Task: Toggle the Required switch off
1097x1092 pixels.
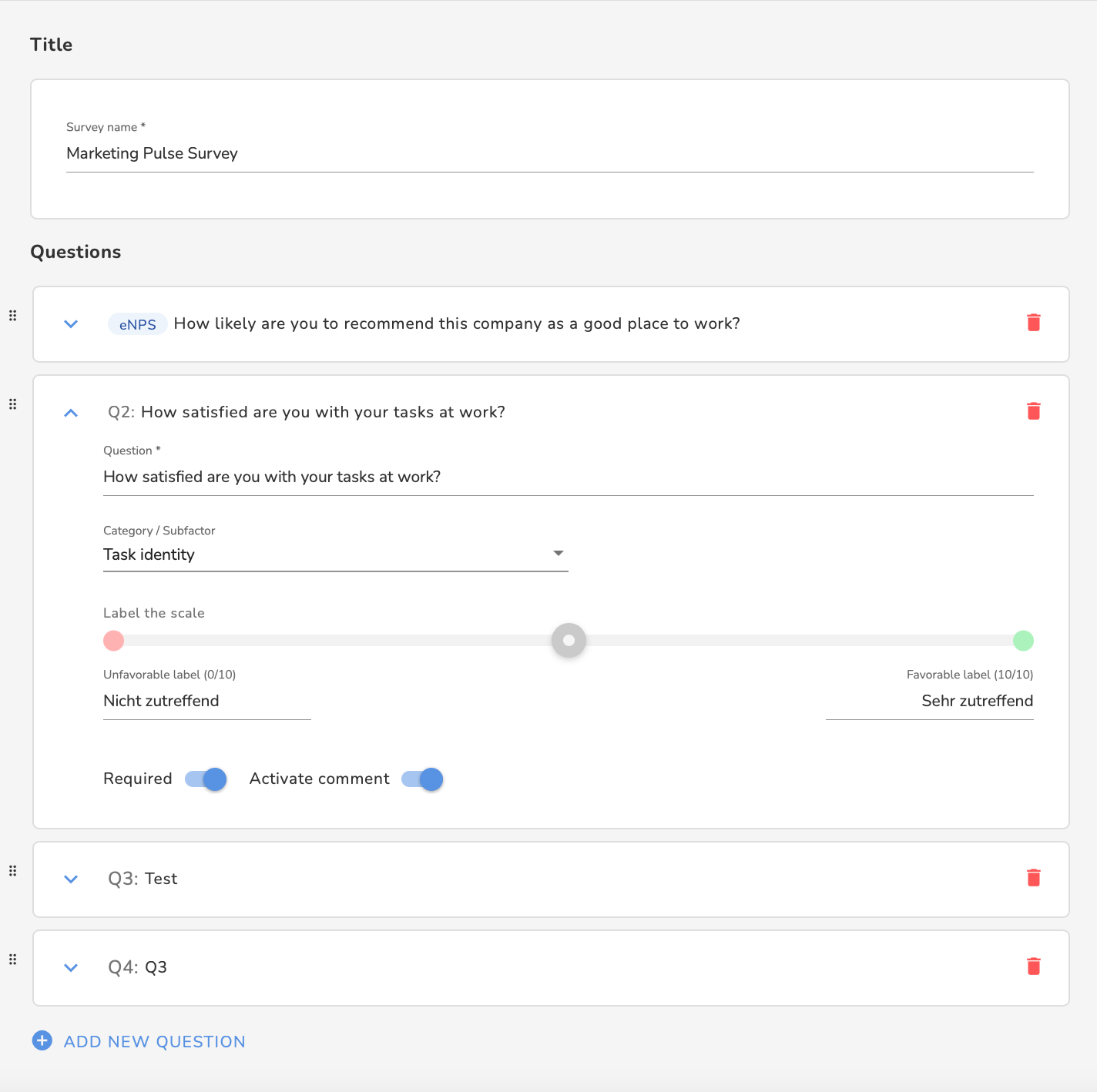Action: tap(206, 779)
